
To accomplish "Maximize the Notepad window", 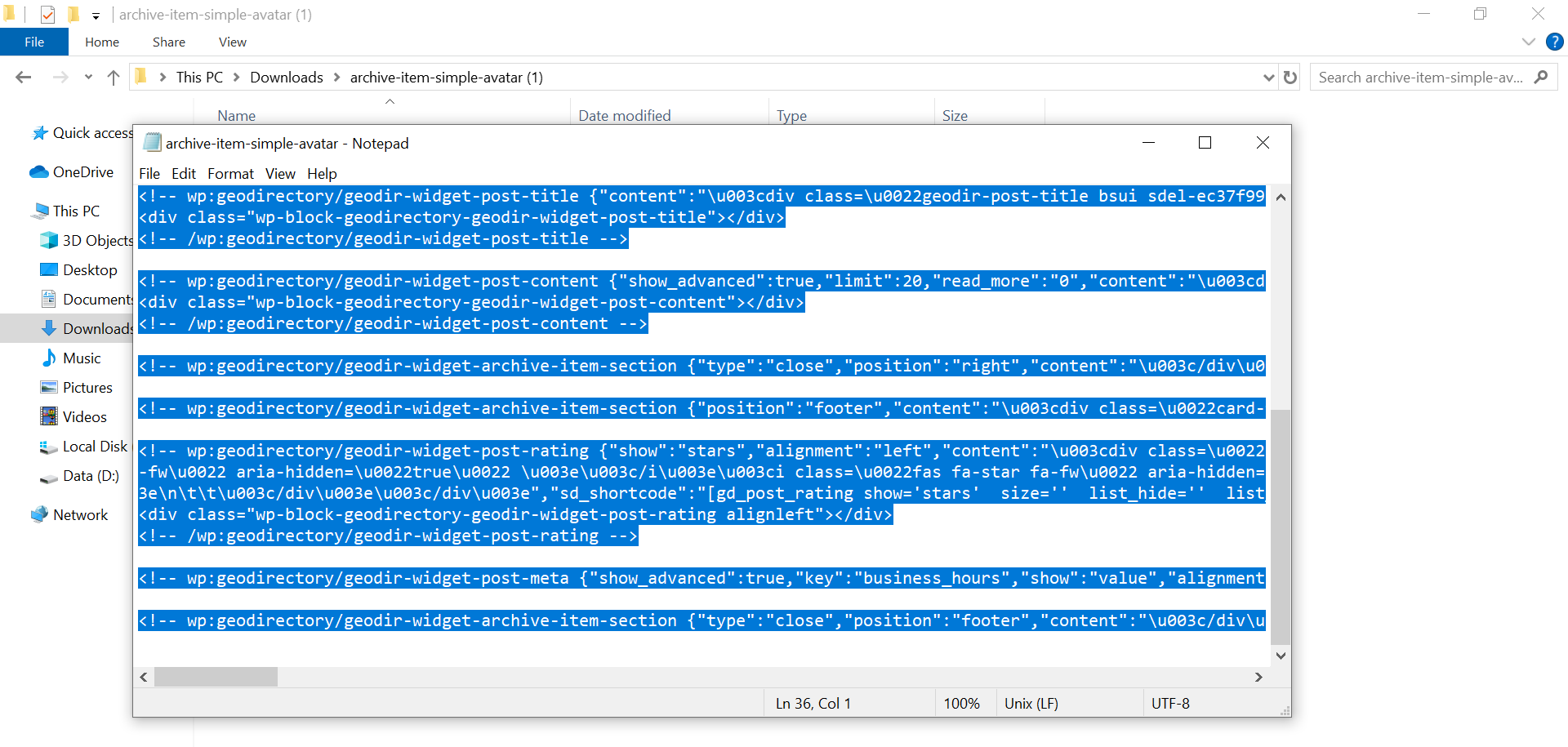I will click(1205, 143).
